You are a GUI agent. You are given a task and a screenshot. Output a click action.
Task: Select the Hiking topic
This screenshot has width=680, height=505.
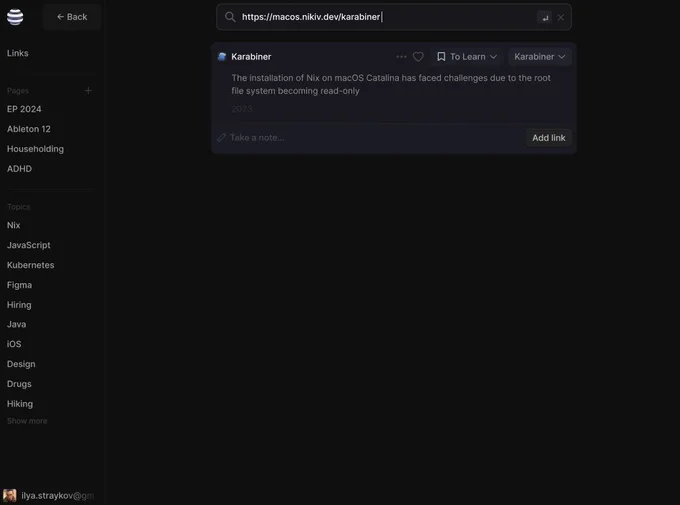point(20,404)
